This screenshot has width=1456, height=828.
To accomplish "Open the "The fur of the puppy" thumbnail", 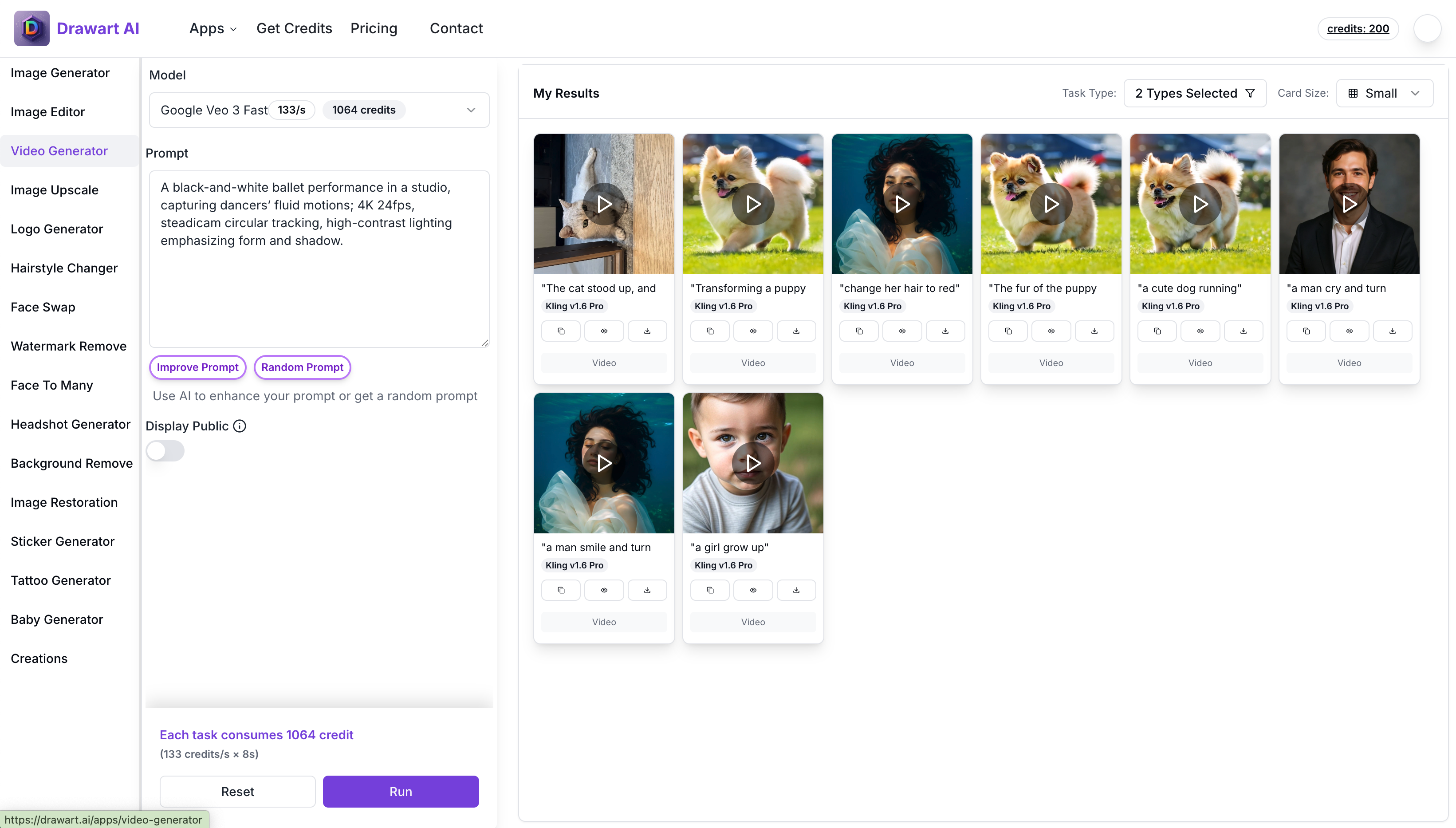I will click(x=1051, y=204).
